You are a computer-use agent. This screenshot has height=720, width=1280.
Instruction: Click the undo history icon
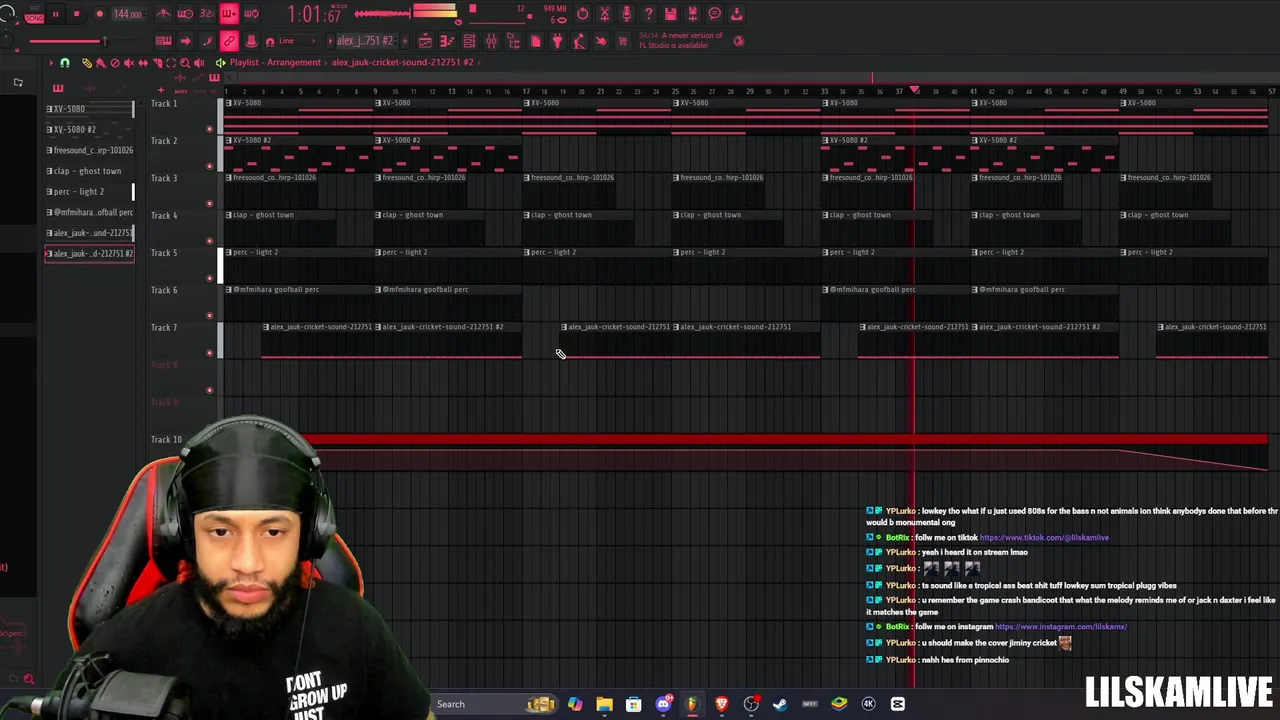point(583,14)
